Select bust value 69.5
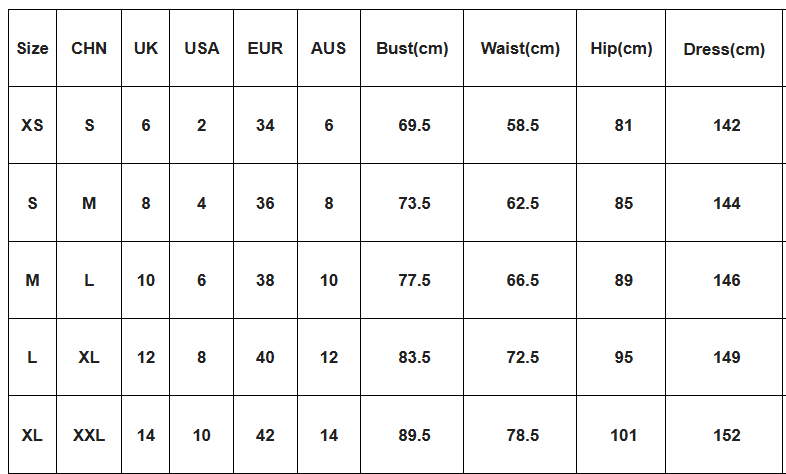The width and height of the screenshot is (786, 474). click(414, 125)
